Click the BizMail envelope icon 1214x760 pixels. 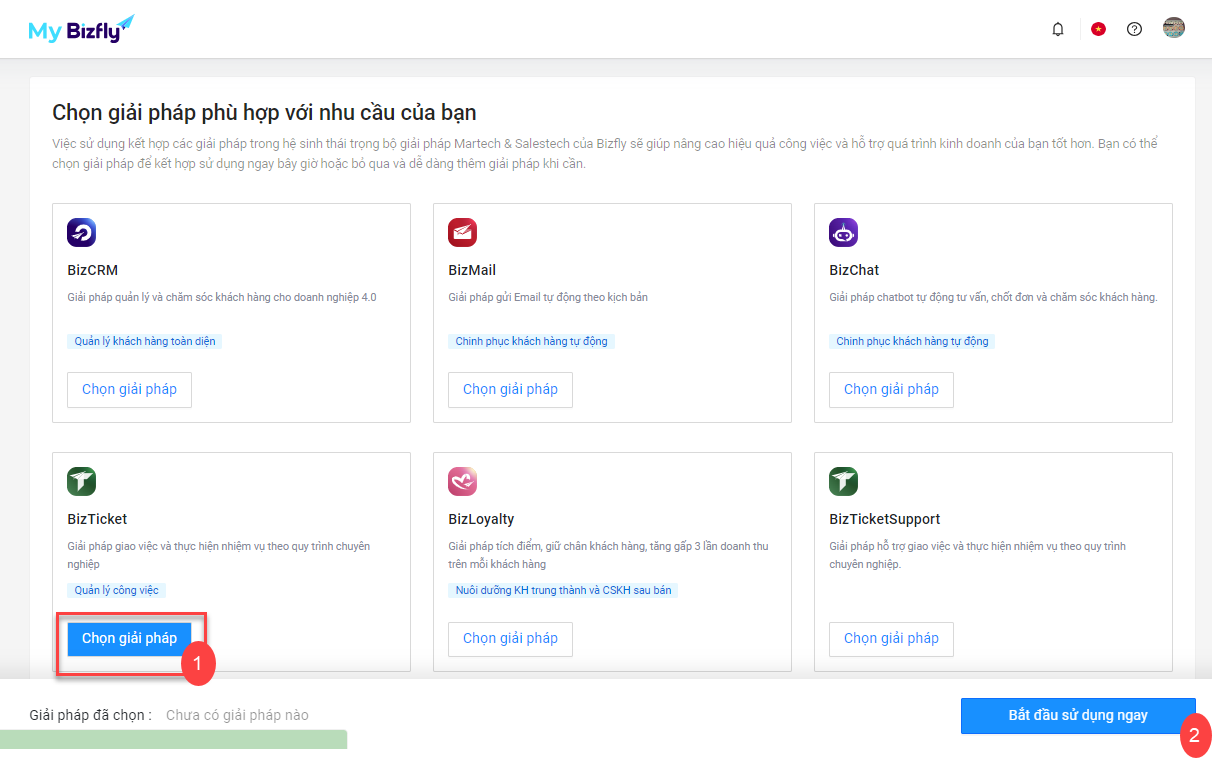[462, 233]
